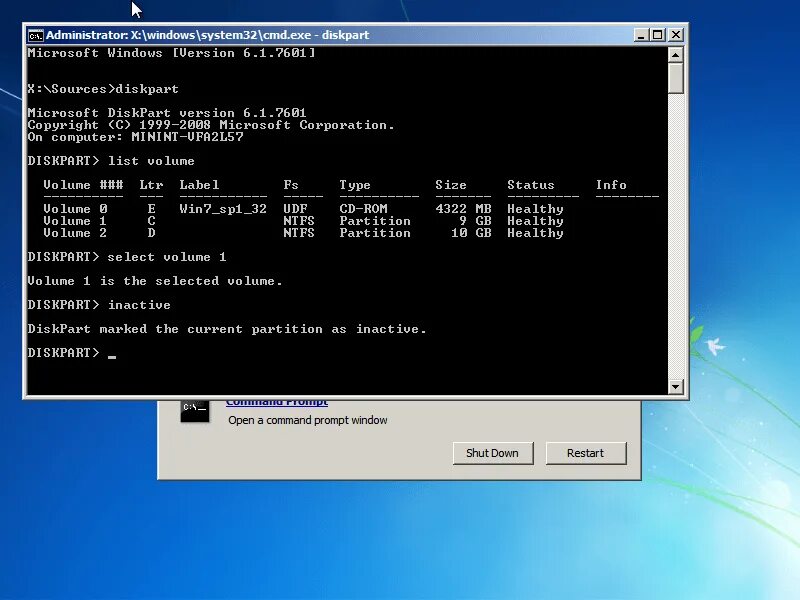Viewport: 800px width, 600px height.
Task: Click the 'UDF' file system value
Action: coord(295,209)
